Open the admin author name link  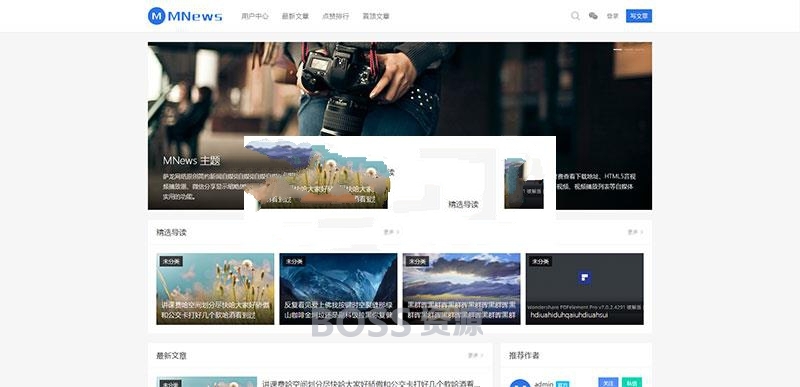tap(544, 384)
